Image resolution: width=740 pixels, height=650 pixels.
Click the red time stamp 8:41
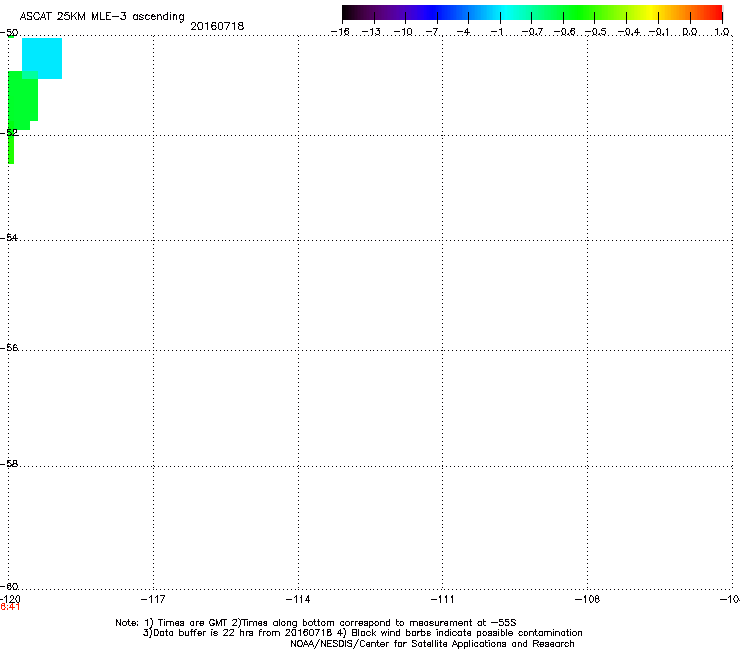coord(10,607)
